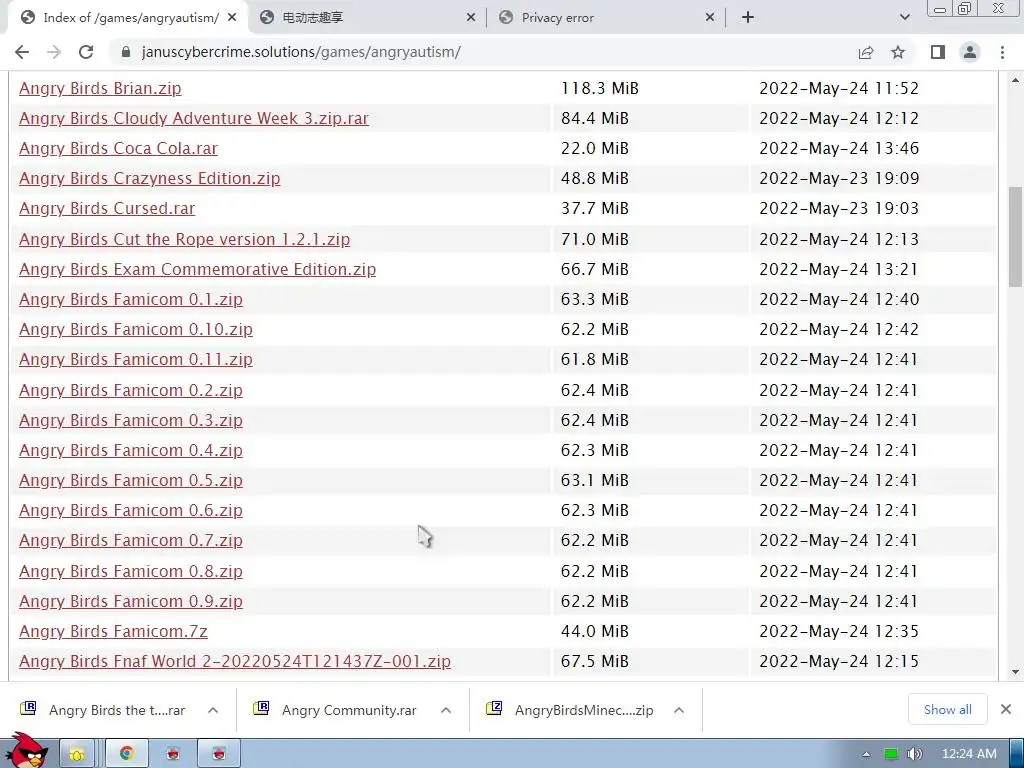Open the tab search dropdown arrow
Viewport: 1024px width, 768px height.
[x=904, y=18]
